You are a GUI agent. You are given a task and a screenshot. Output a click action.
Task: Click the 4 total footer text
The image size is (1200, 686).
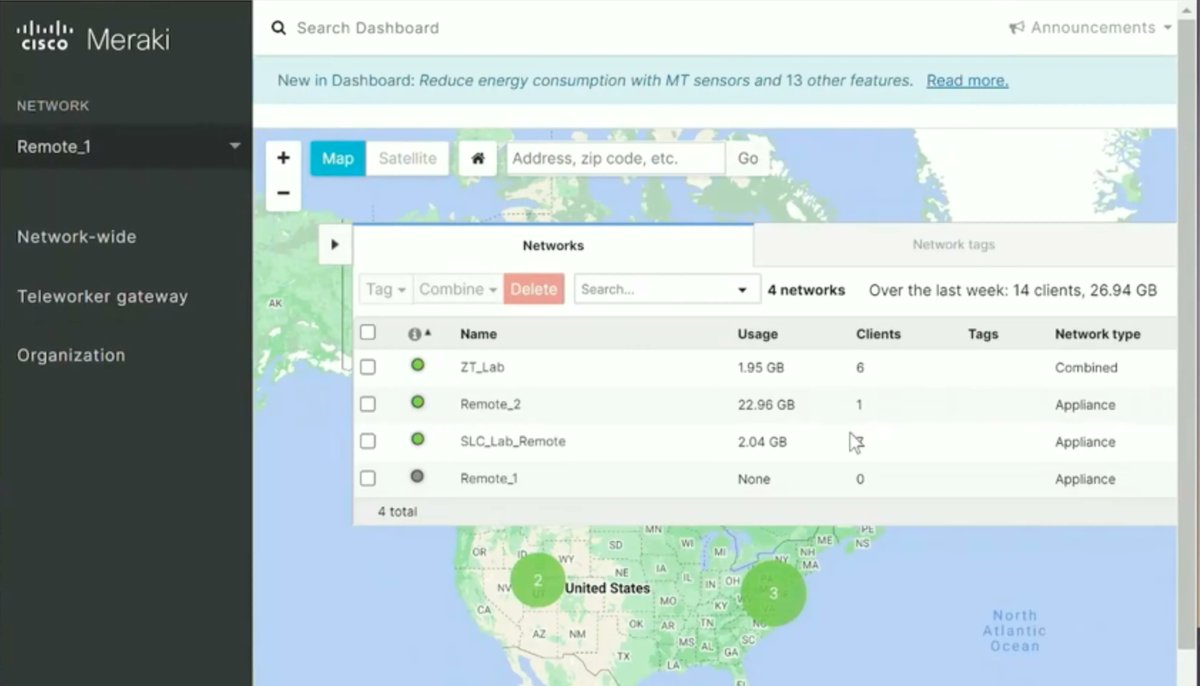[x=397, y=511]
